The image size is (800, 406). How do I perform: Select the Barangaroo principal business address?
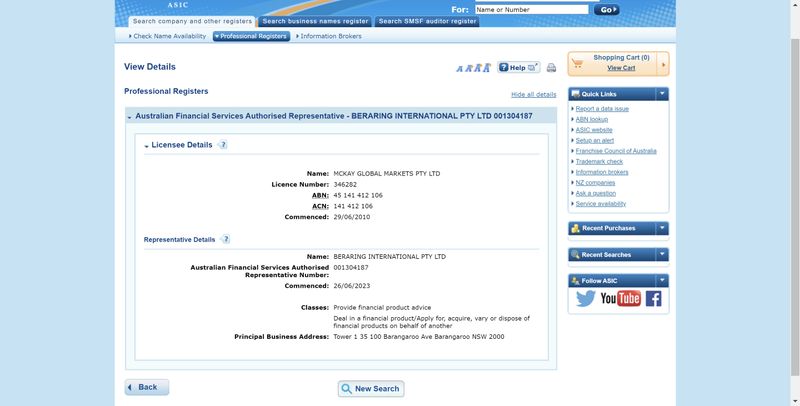419,337
